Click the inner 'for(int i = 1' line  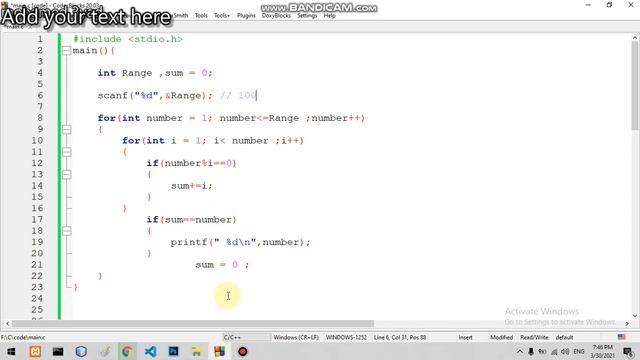coord(213,141)
